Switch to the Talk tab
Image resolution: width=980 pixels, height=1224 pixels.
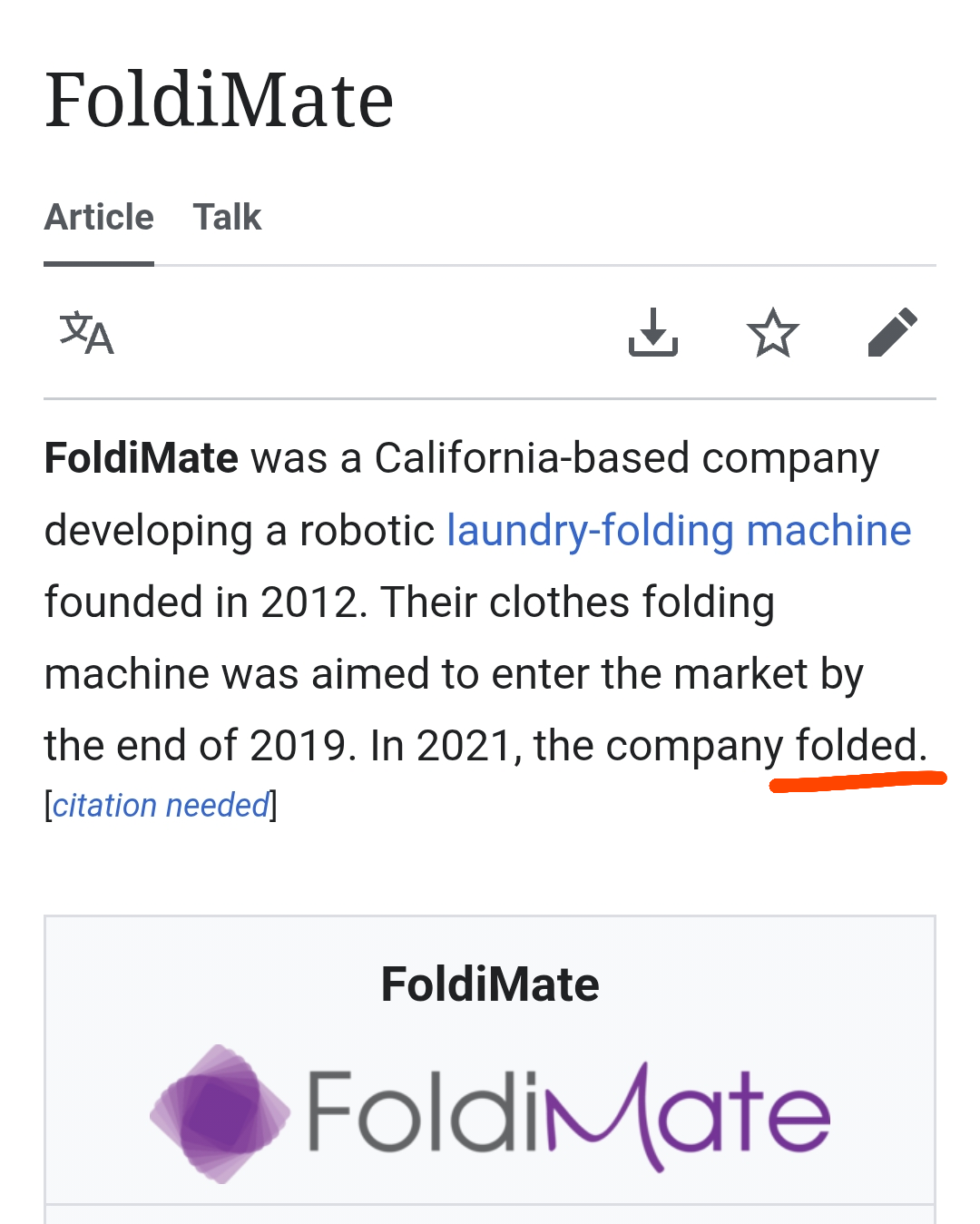[227, 218]
